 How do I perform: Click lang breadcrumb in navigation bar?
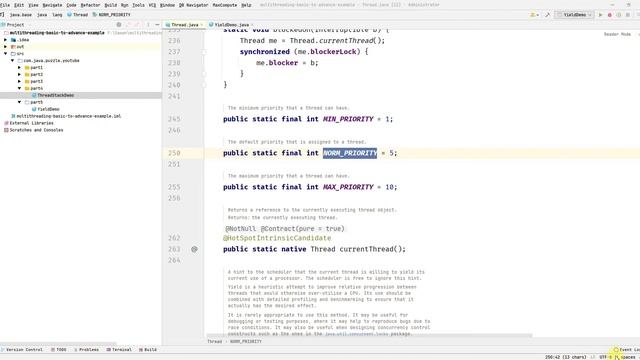click(57, 15)
